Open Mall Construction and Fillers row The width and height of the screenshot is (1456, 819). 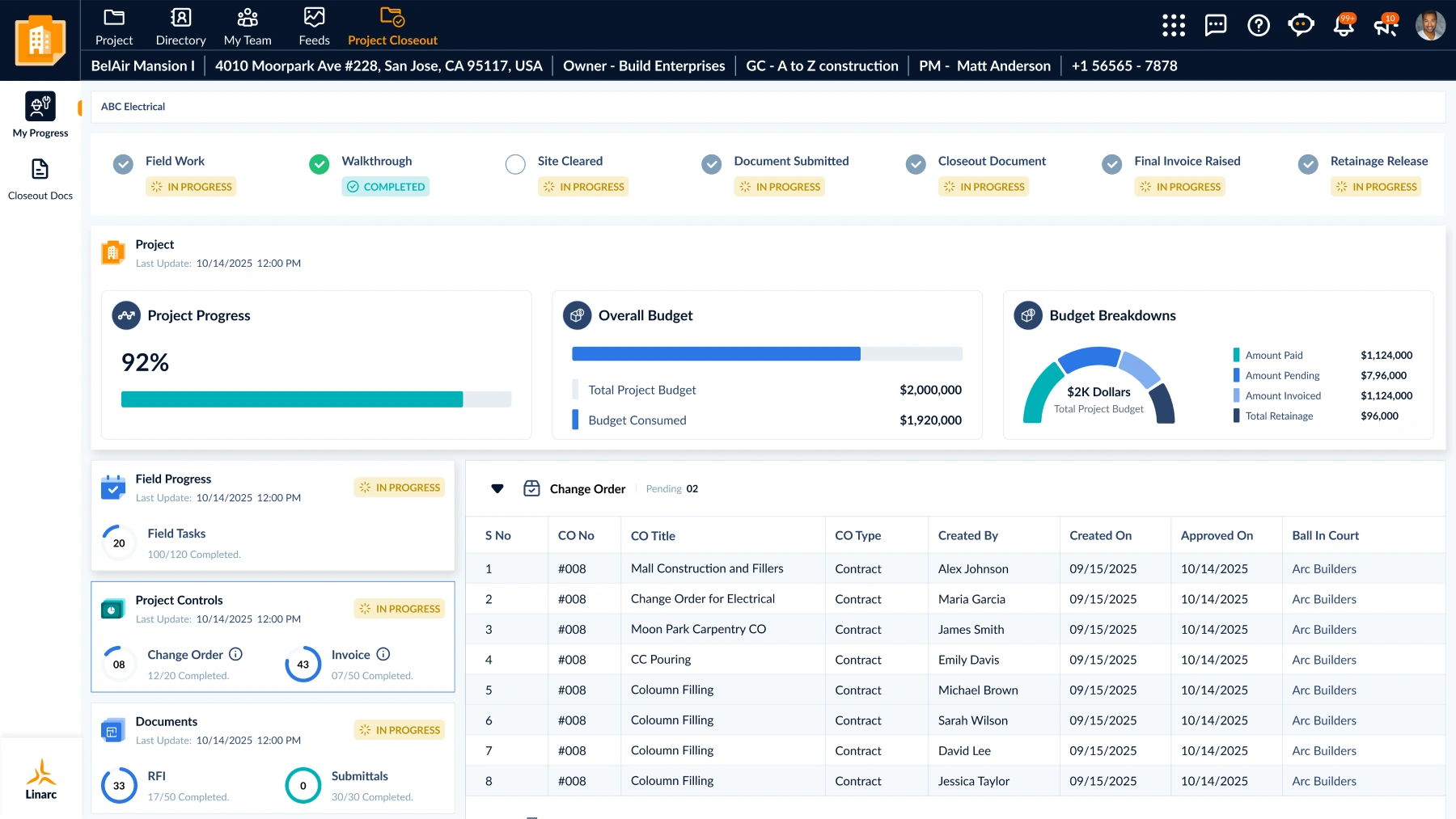point(955,568)
